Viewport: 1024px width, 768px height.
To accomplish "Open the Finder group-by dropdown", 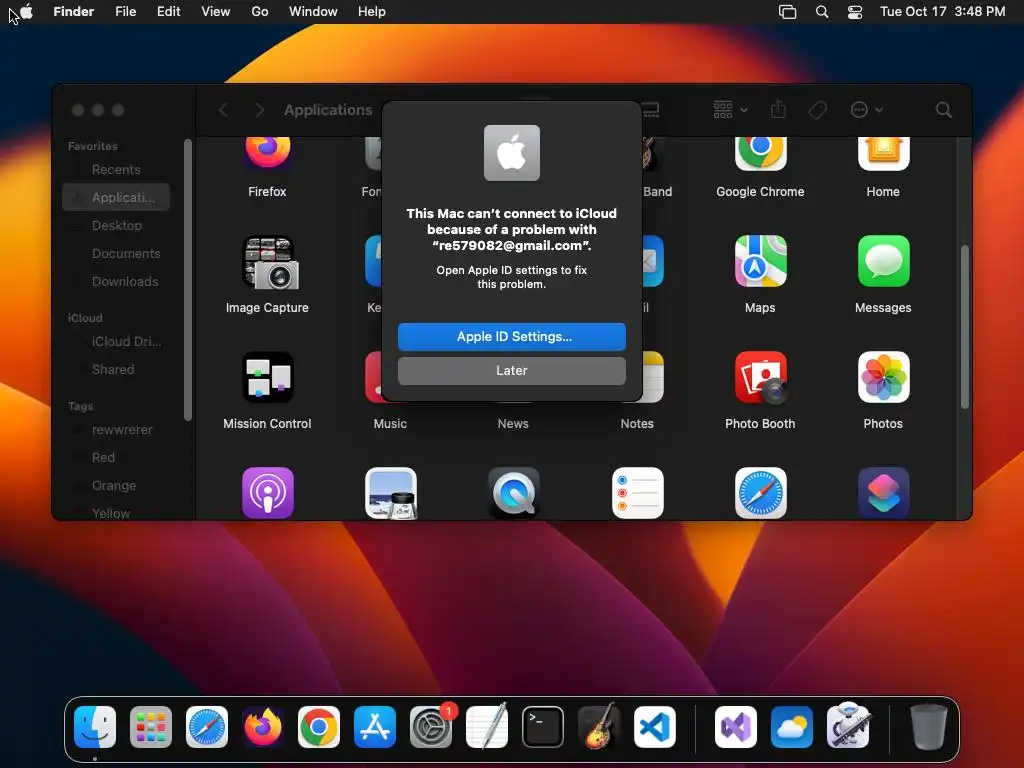I will (x=730, y=110).
